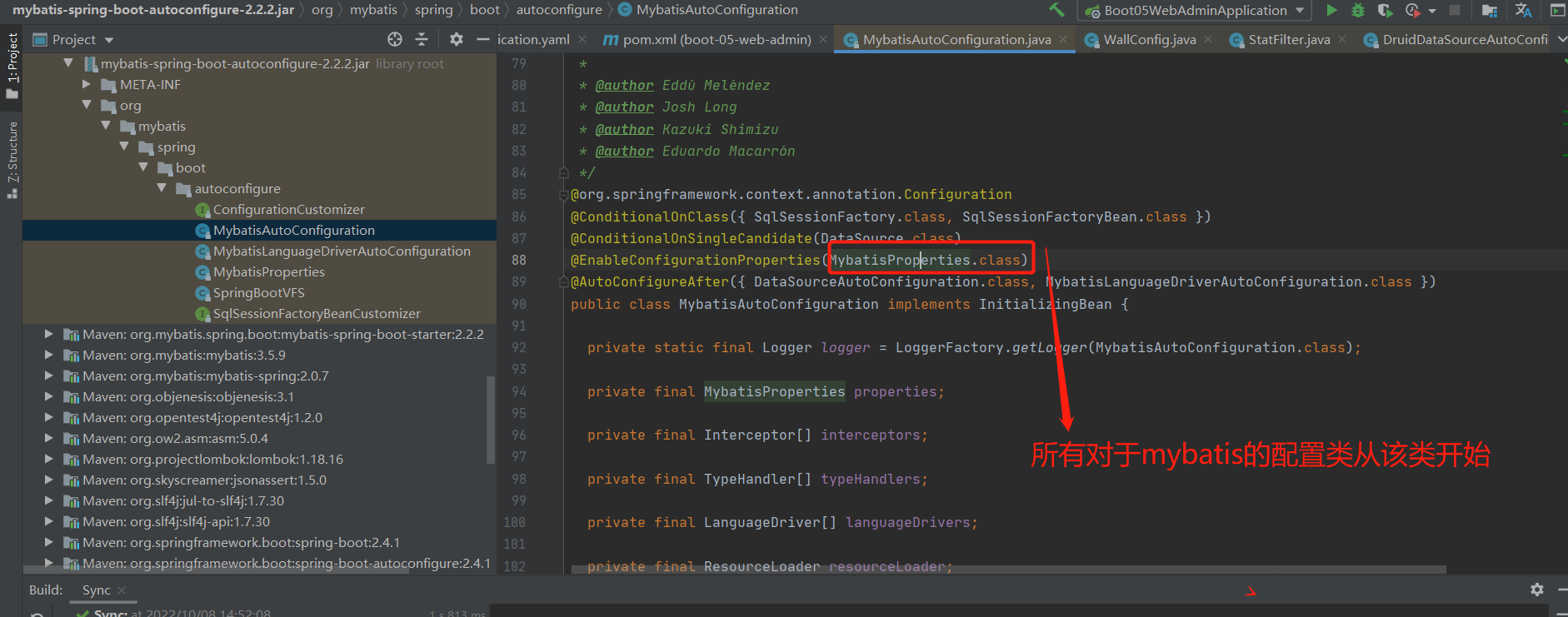
Task: Click the MybatisAutoConfiguration breadcrumb
Action: [717, 10]
